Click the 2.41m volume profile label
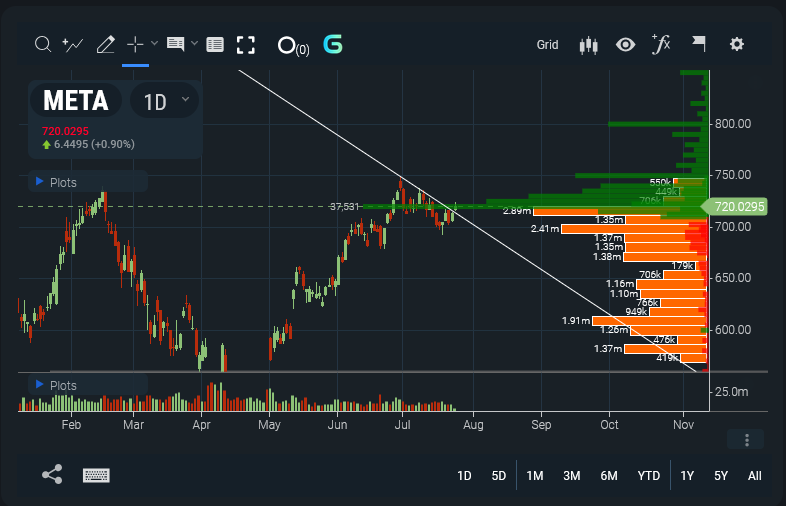The width and height of the screenshot is (786, 506). [545, 229]
